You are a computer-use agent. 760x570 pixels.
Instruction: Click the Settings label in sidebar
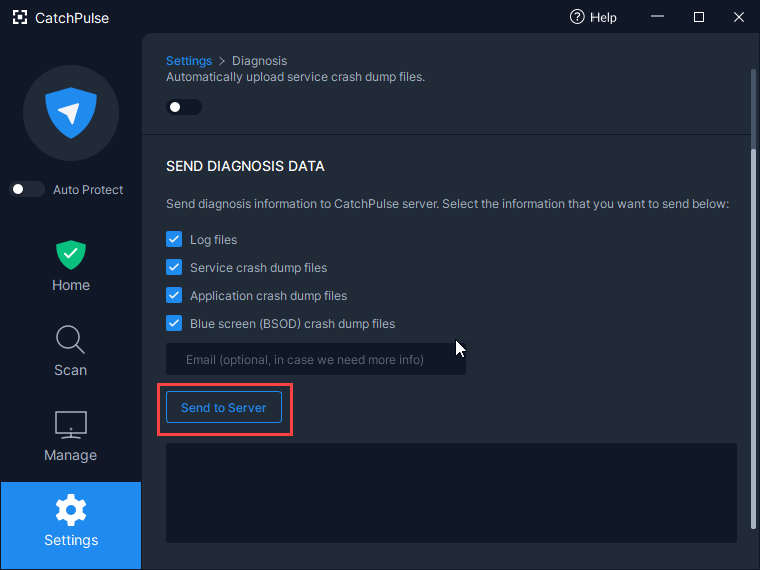tap(71, 540)
